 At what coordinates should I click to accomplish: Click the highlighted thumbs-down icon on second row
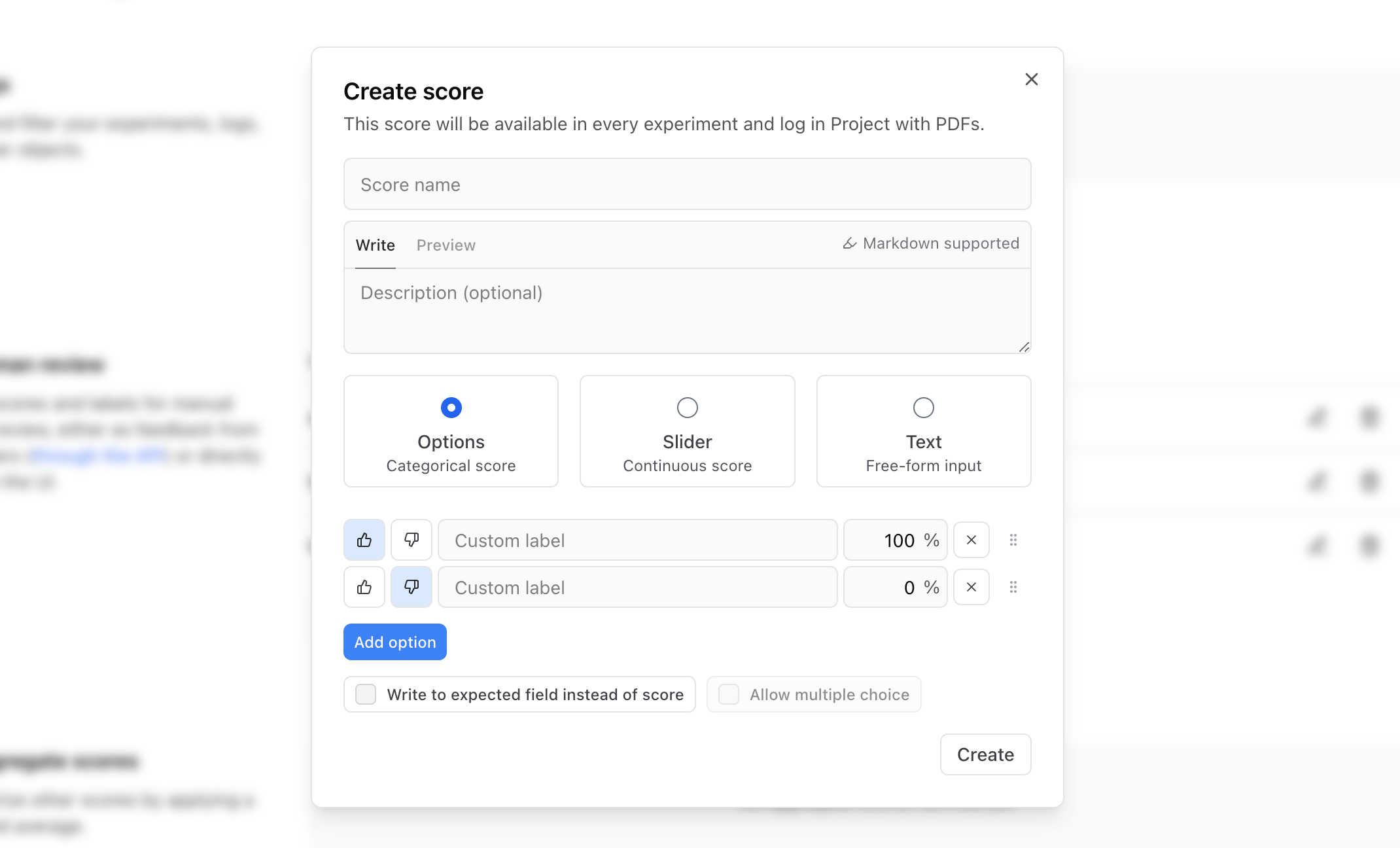(411, 587)
